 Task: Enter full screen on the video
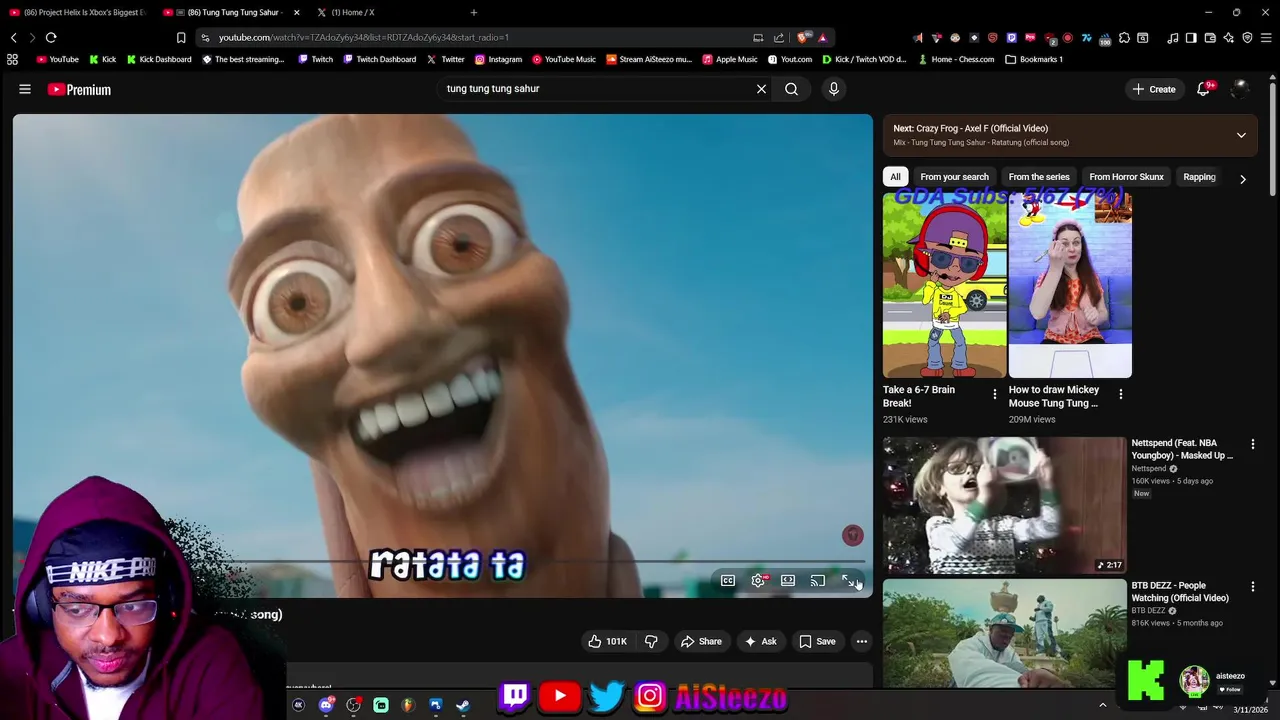click(x=848, y=581)
